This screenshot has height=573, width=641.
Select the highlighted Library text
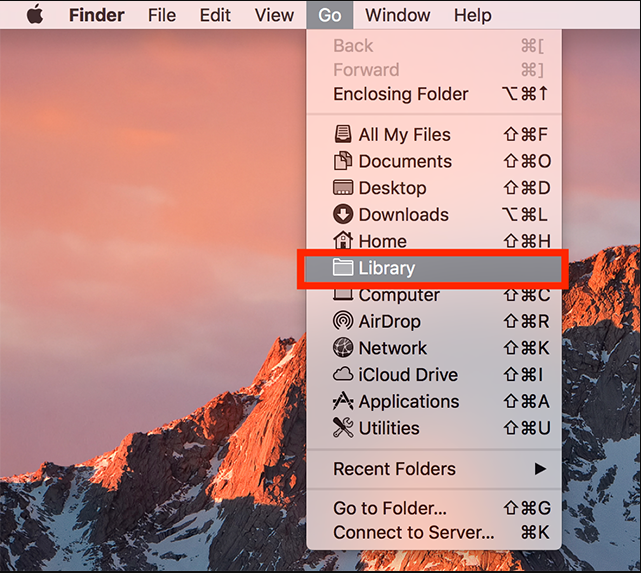387,268
